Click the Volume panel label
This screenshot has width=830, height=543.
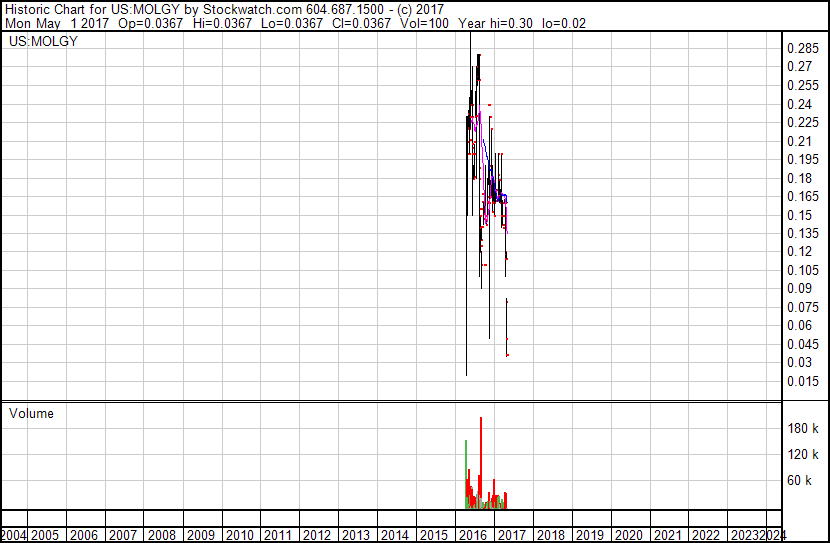[x=31, y=413]
